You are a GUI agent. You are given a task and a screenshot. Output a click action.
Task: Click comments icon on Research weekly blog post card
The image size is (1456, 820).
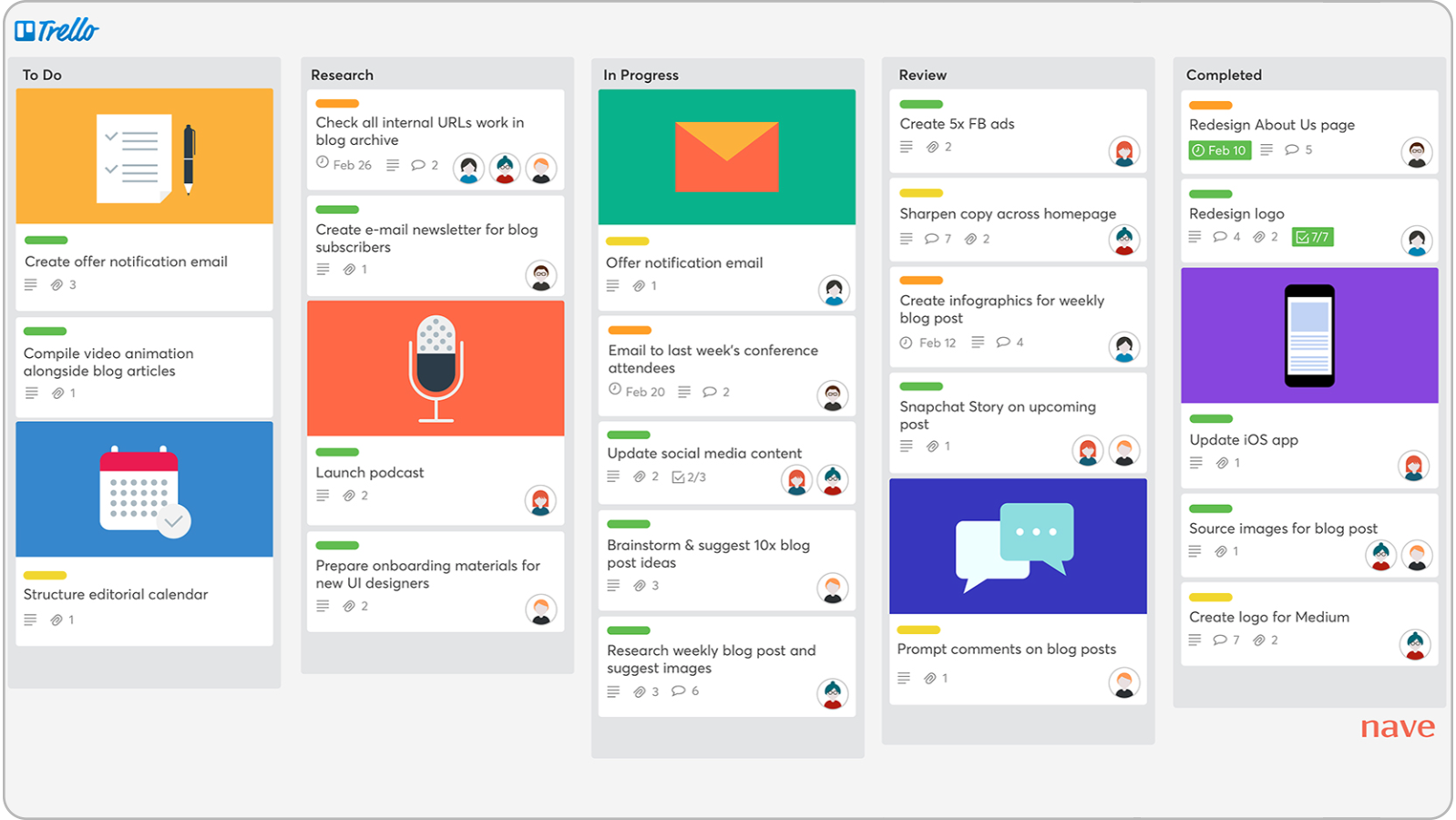click(679, 691)
